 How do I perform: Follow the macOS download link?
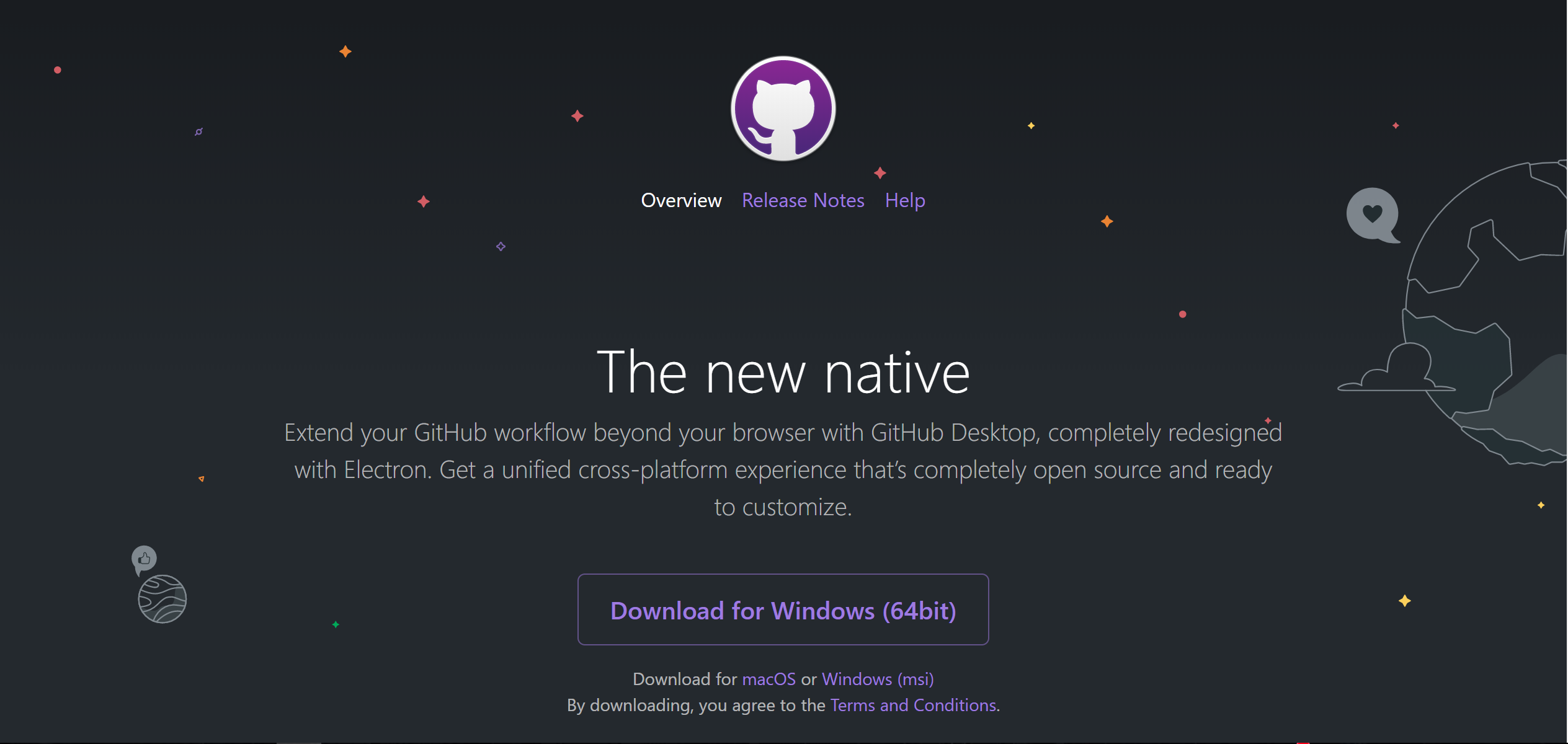768,679
